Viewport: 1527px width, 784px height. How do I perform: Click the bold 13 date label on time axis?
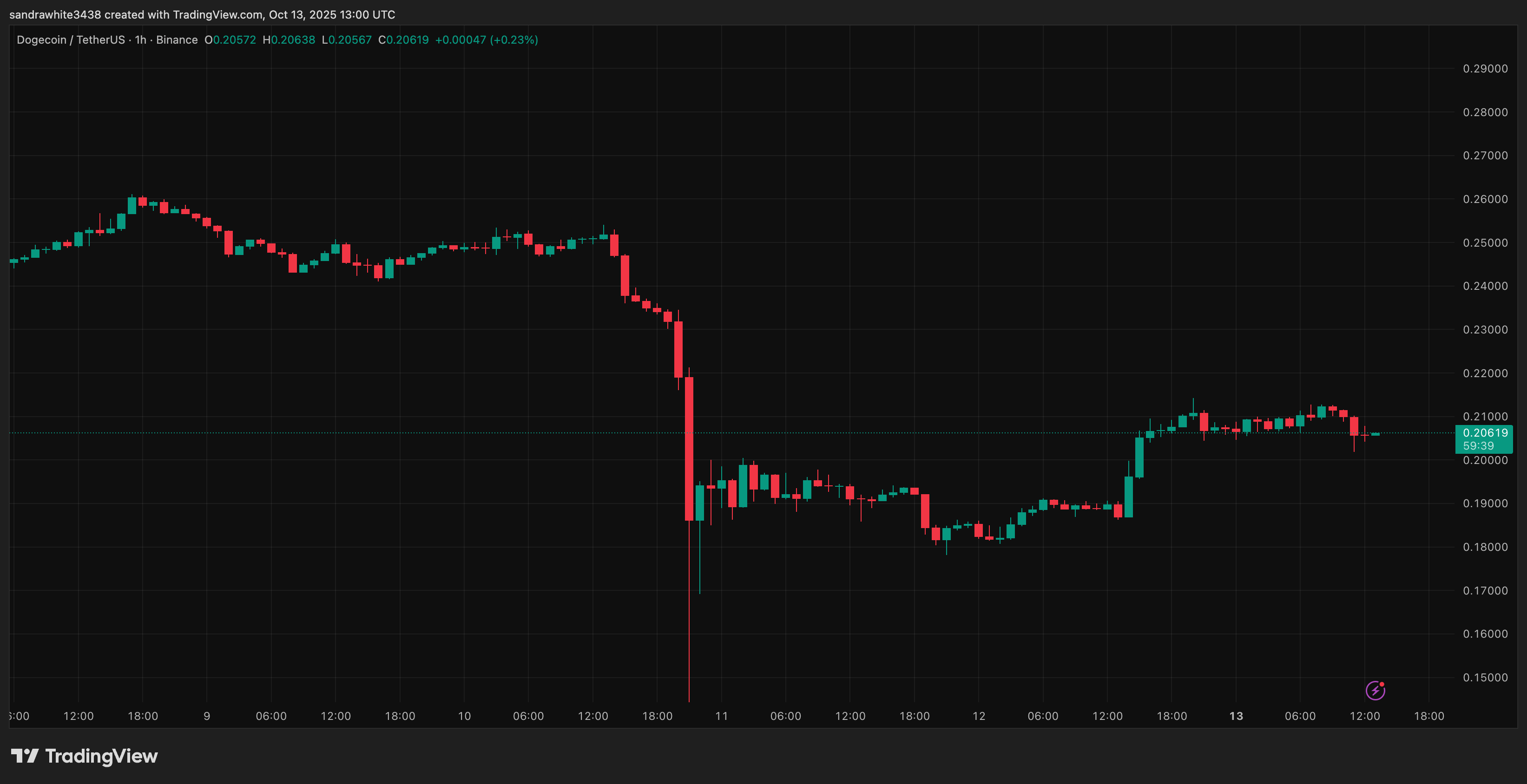click(1236, 716)
